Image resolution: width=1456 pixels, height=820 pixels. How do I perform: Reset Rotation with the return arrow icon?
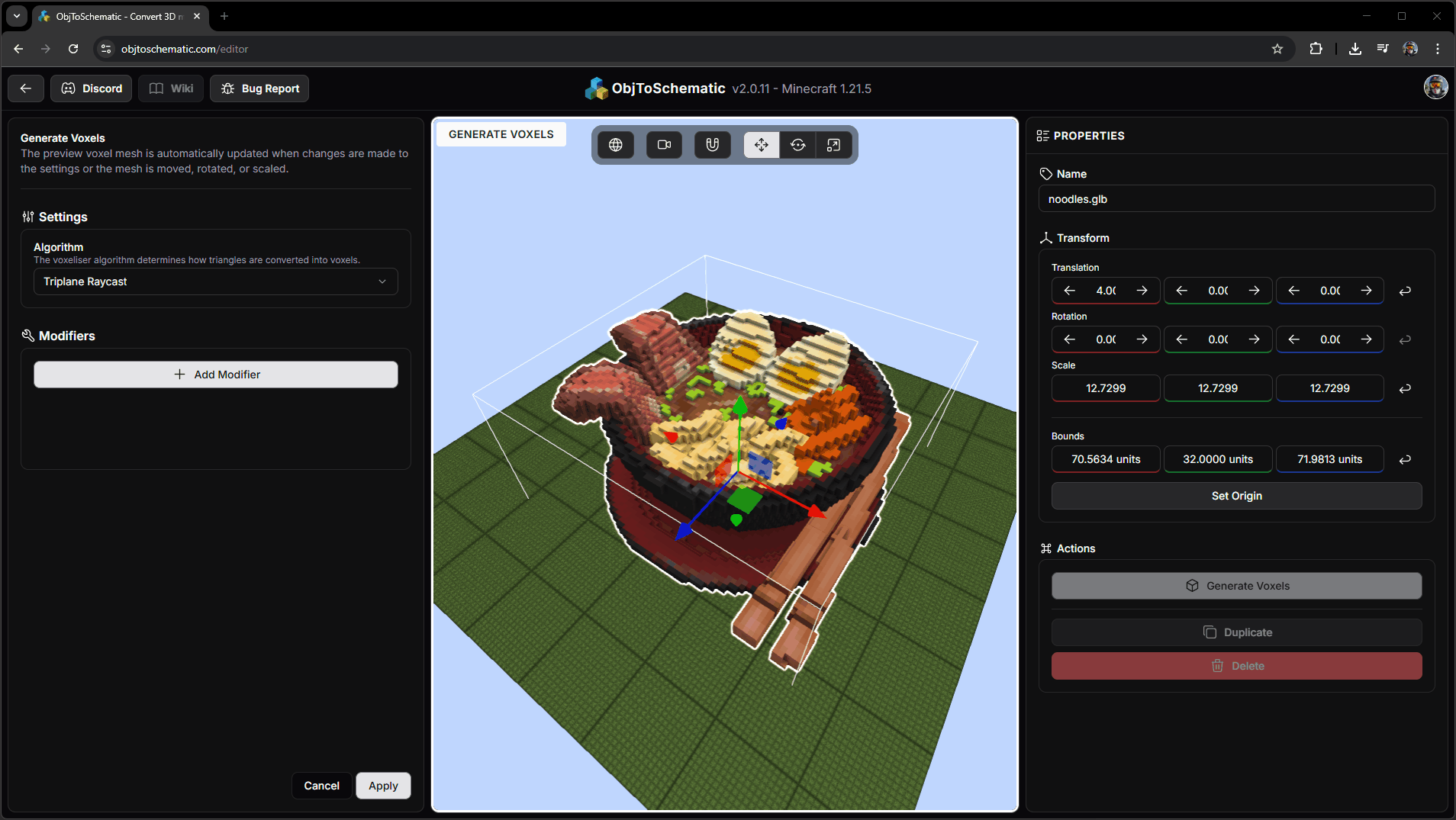(1405, 339)
